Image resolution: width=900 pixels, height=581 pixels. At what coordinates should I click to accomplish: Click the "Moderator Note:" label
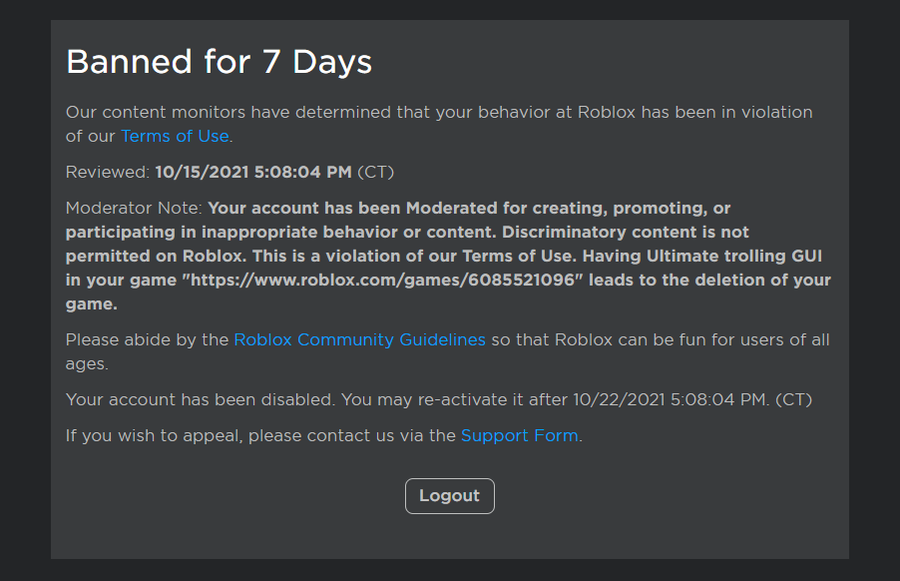coord(134,208)
